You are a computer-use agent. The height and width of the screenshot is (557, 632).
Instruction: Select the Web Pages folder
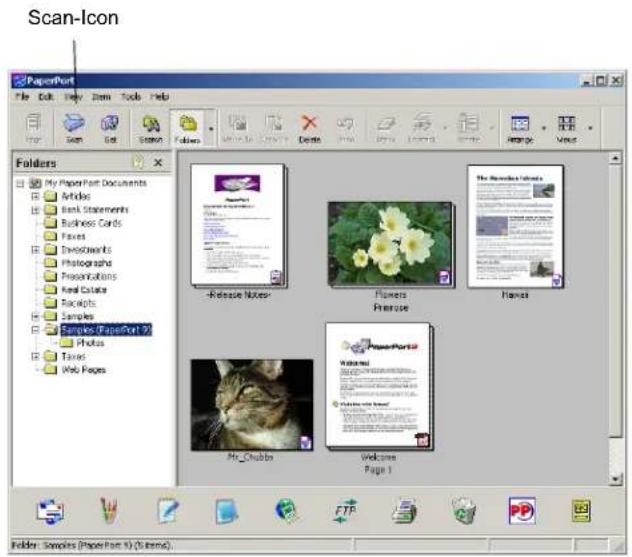(83, 370)
